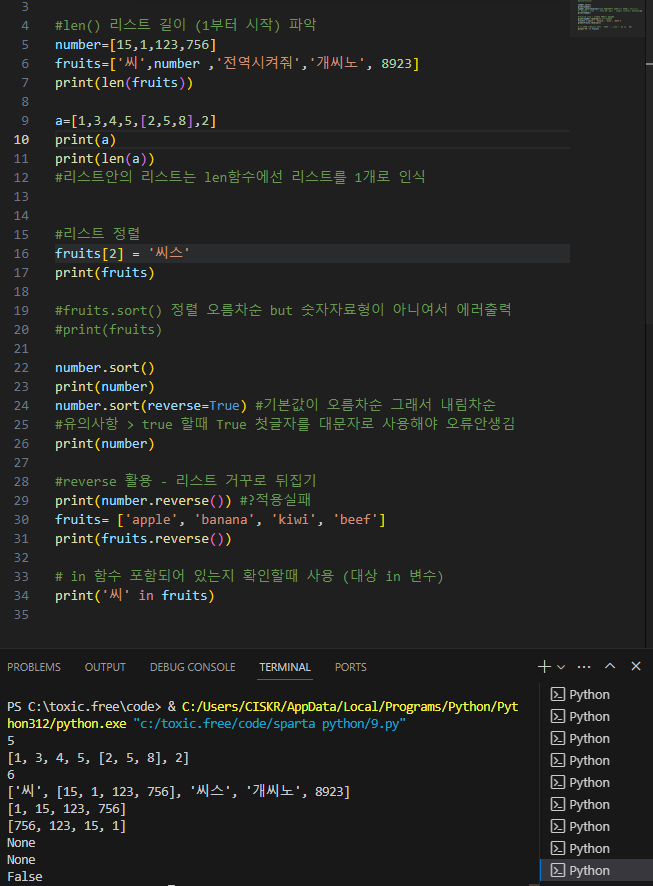Place cursor in the print(a) line
The height and width of the screenshot is (886, 653).
[x=85, y=140]
